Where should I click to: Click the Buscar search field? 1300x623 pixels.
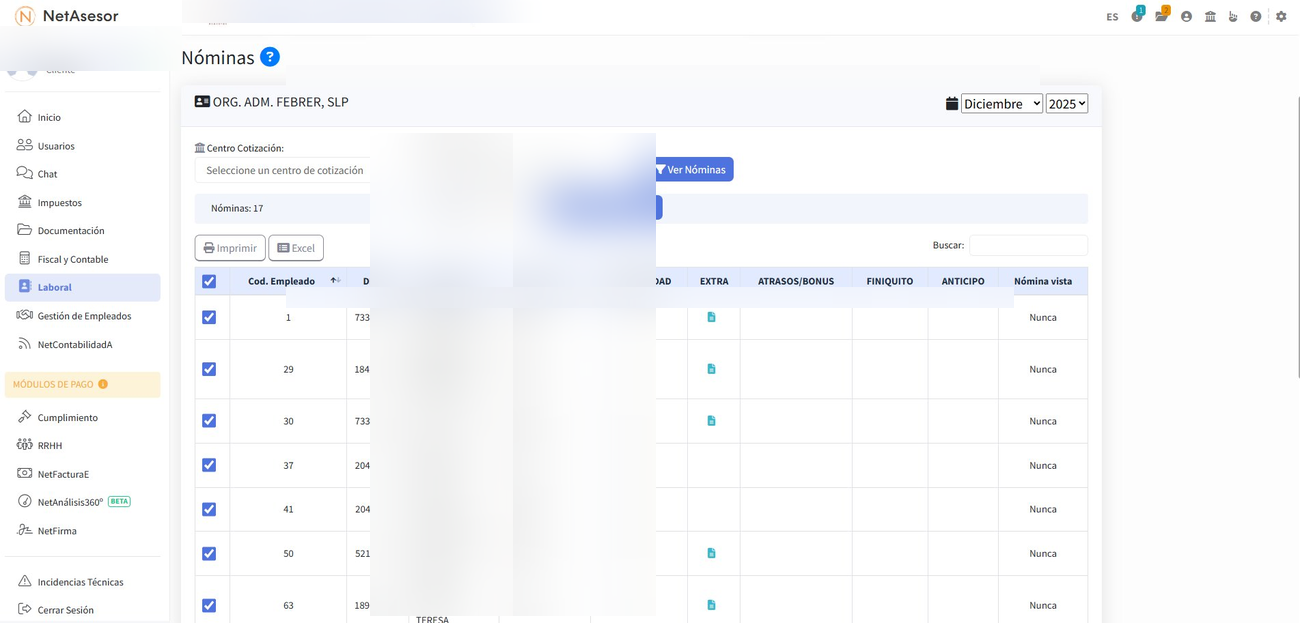[1027, 245]
